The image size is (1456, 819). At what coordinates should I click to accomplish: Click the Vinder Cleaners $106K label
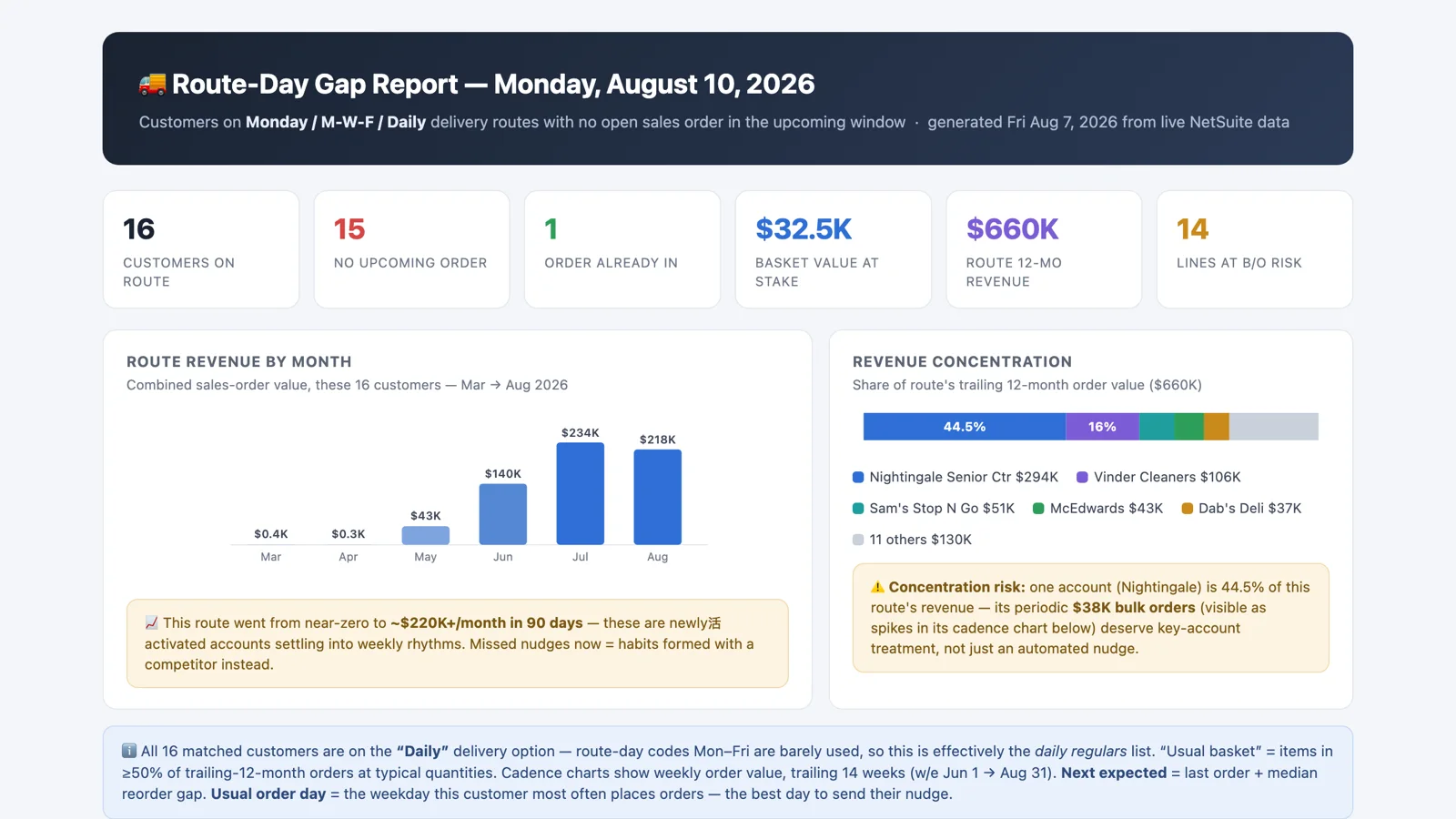pyautogui.click(x=1168, y=477)
